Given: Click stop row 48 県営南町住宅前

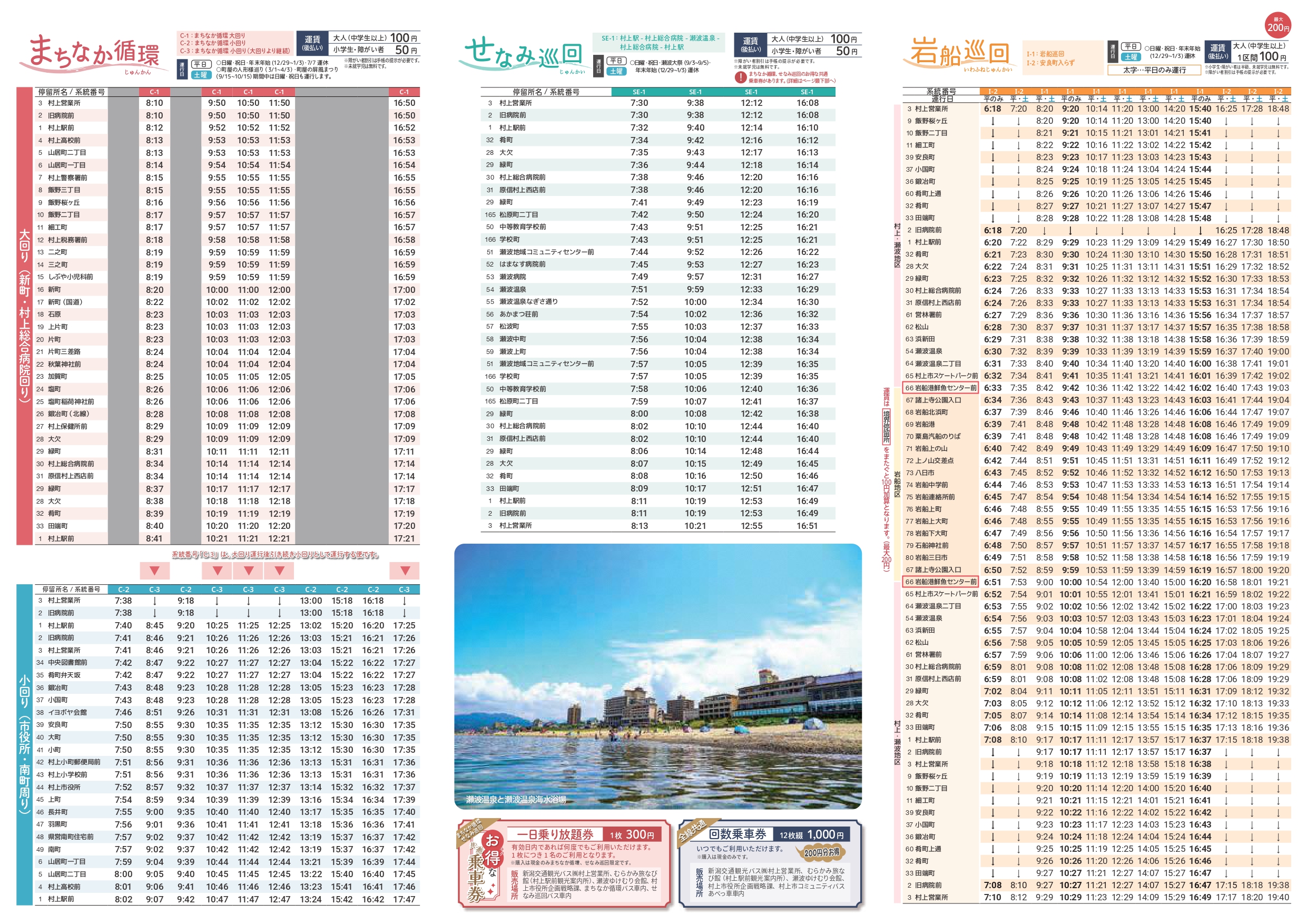Looking at the screenshot, I should pos(228,837).
